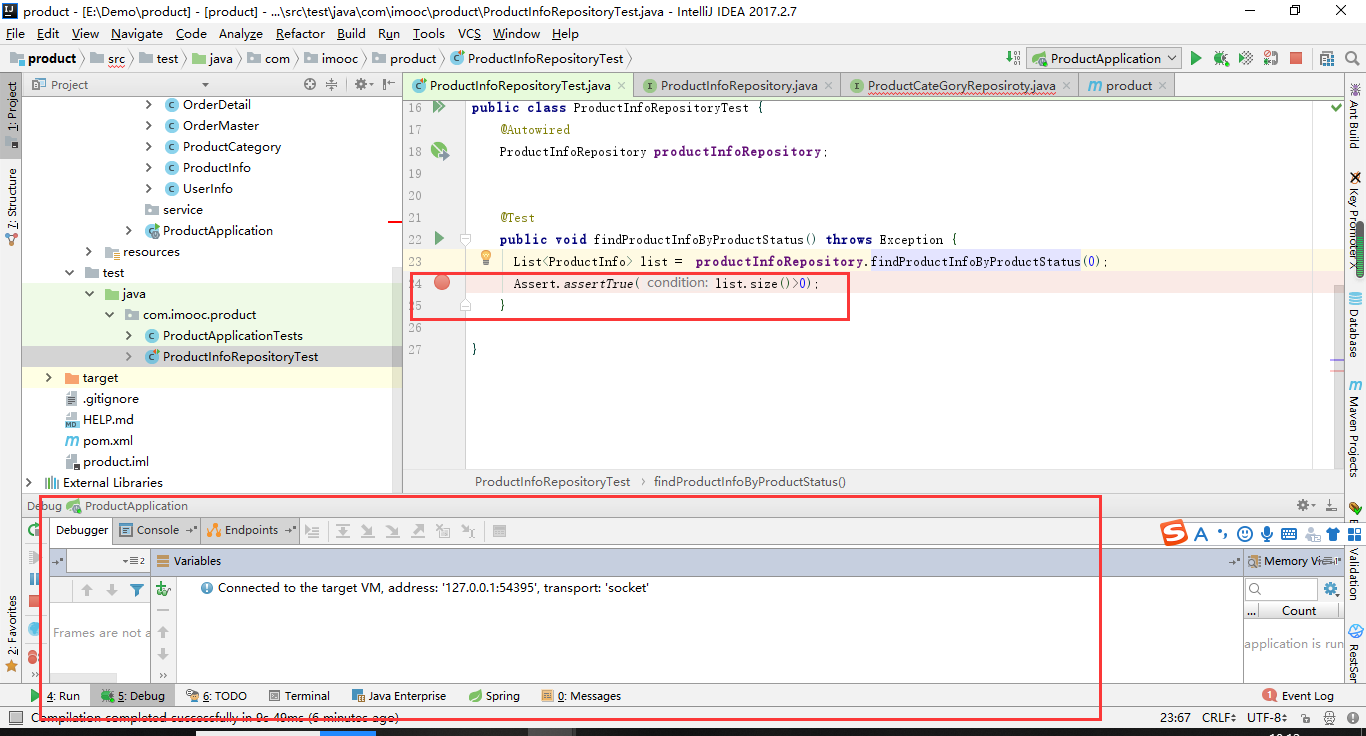Click the run gutter icon on line 22

pyautogui.click(x=438, y=239)
